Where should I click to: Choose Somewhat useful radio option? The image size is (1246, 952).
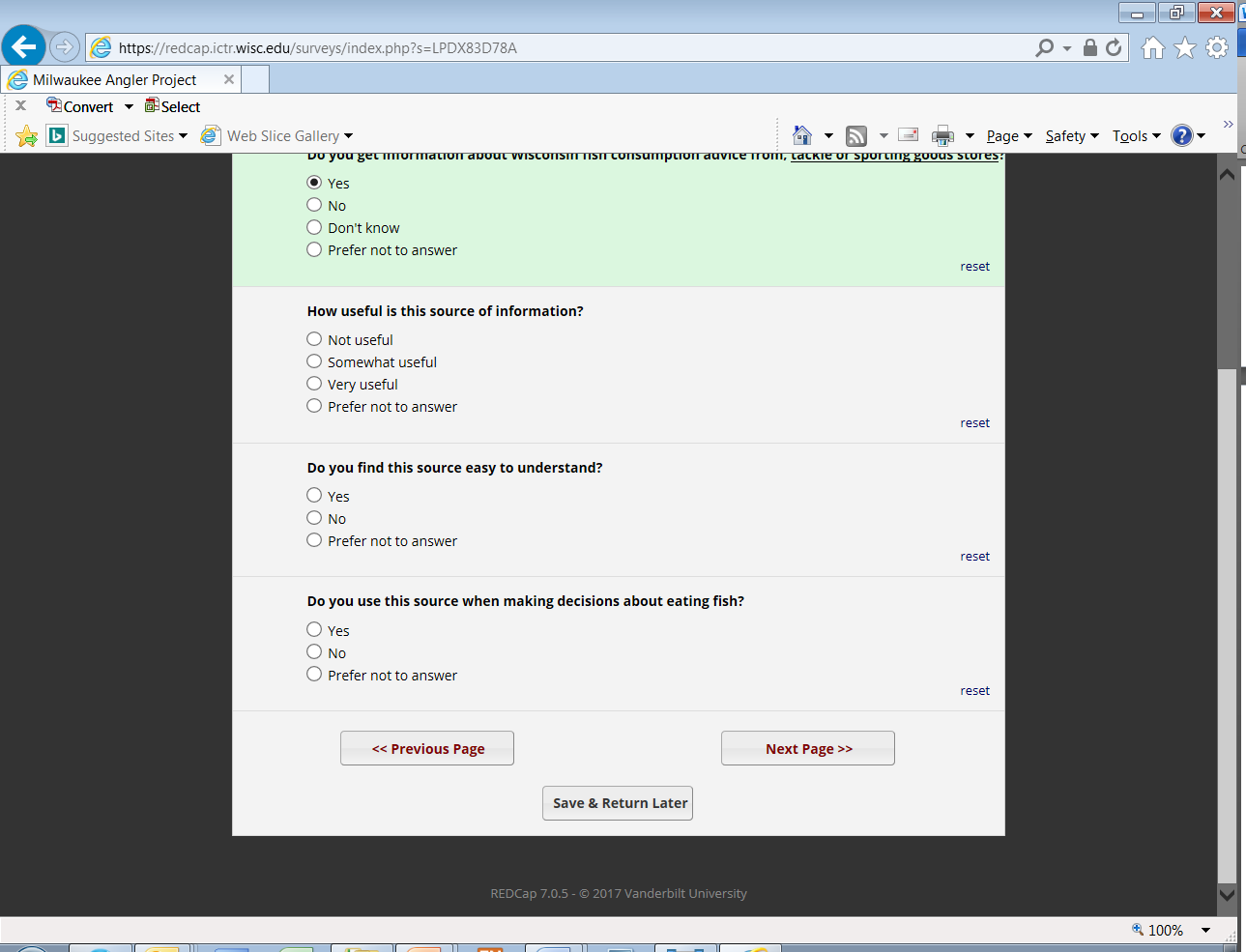(x=314, y=361)
